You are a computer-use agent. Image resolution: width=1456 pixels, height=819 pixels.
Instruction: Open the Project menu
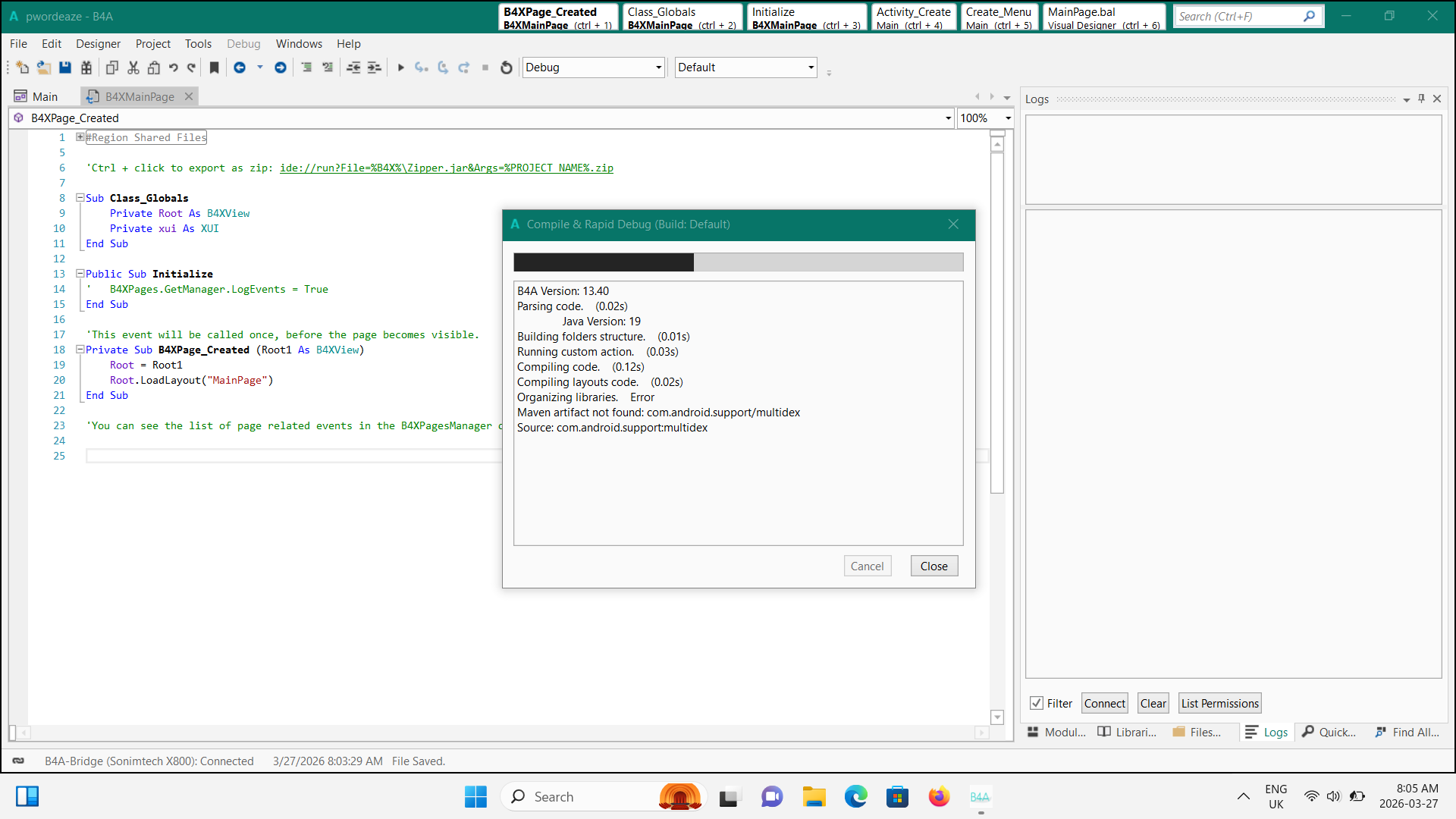(152, 44)
